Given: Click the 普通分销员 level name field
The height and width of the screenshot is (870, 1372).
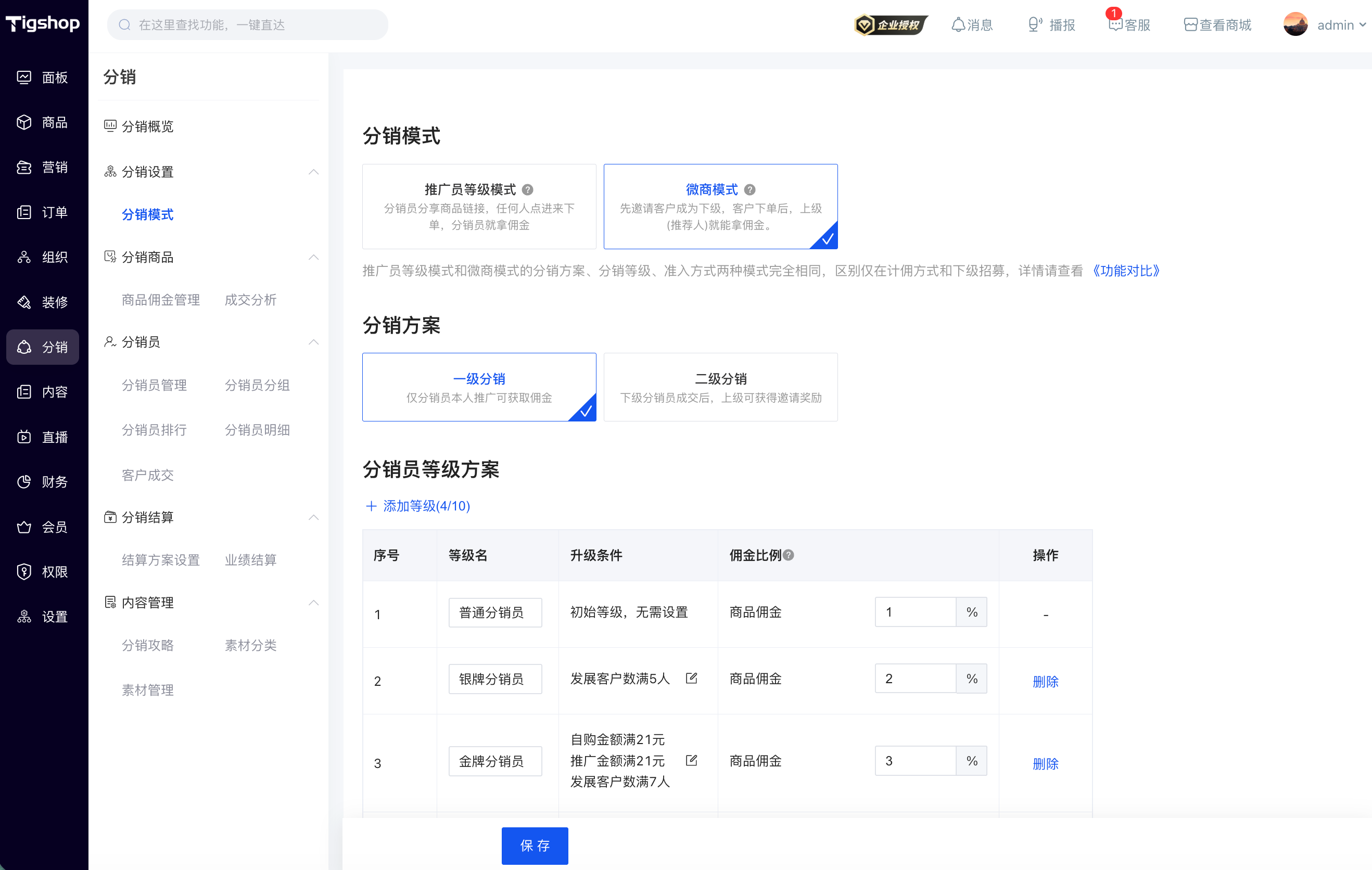Looking at the screenshot, I should click(495, 612).
